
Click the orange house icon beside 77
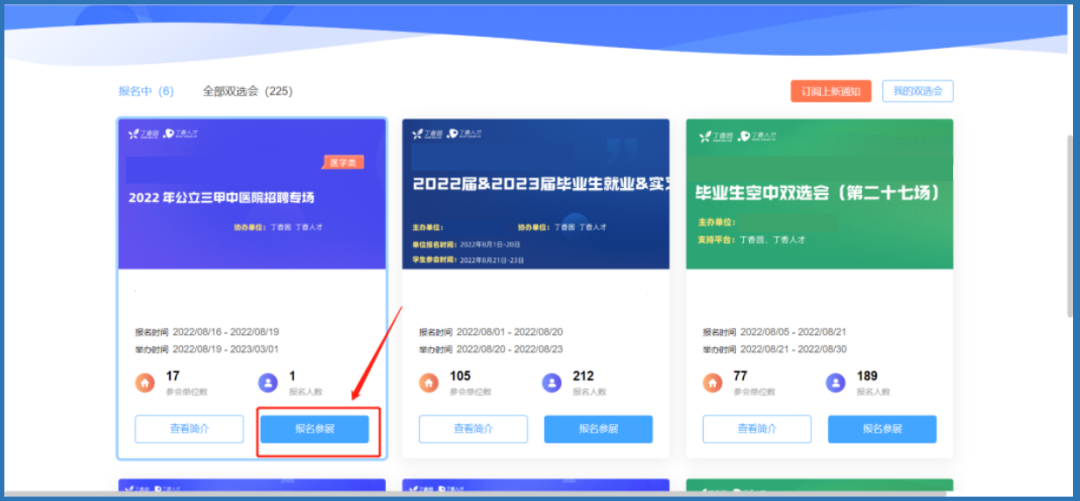[713, 382]
